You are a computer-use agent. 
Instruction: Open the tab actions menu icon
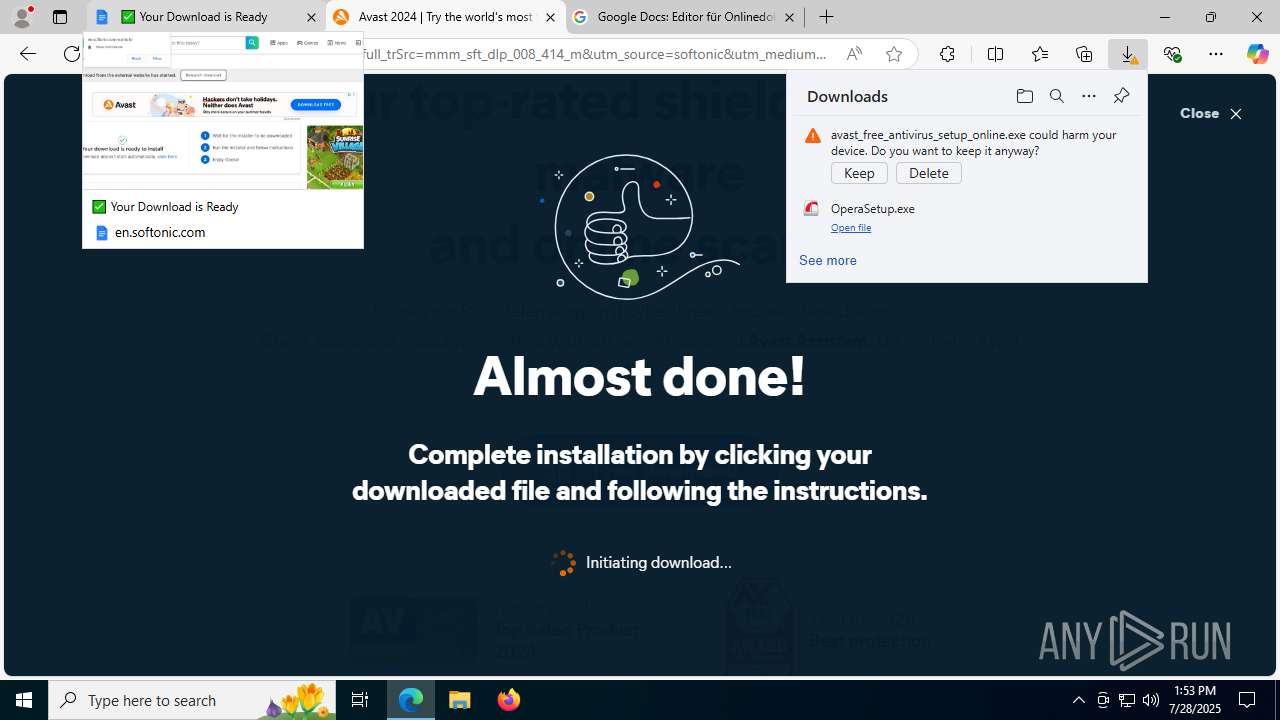click(x=60, y=17)
